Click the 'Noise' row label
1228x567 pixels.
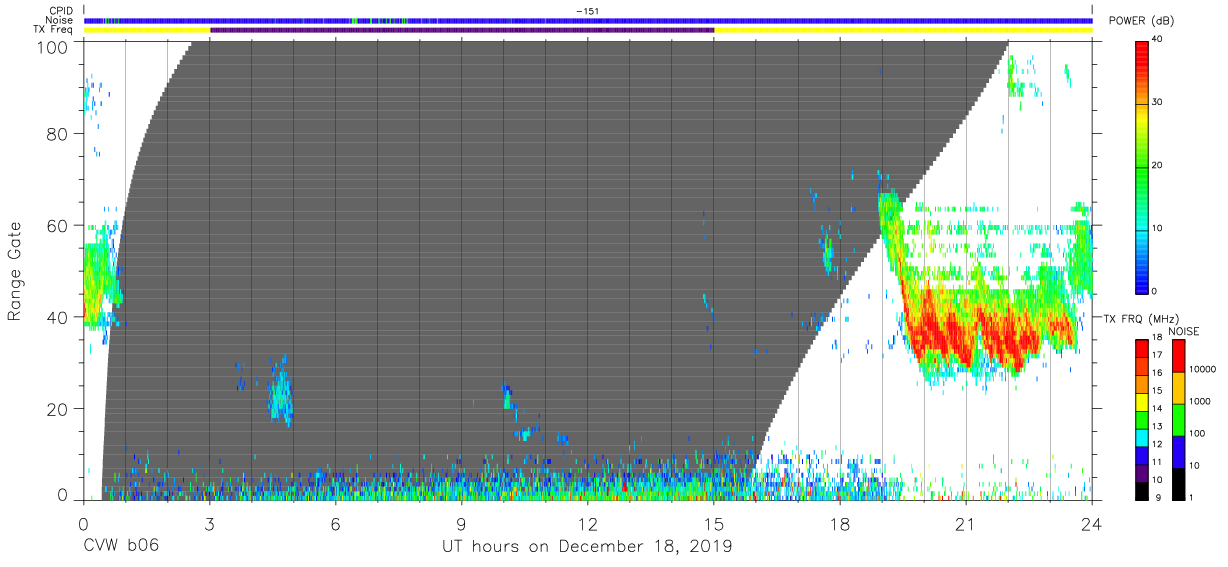coord(58,20)
